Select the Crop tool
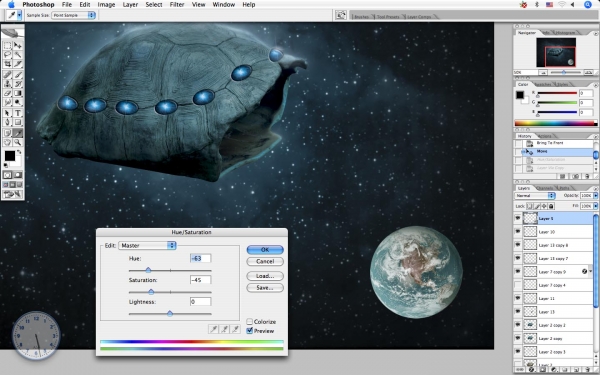600x375 pixels. pyautogui.click(x=7, y=64)
